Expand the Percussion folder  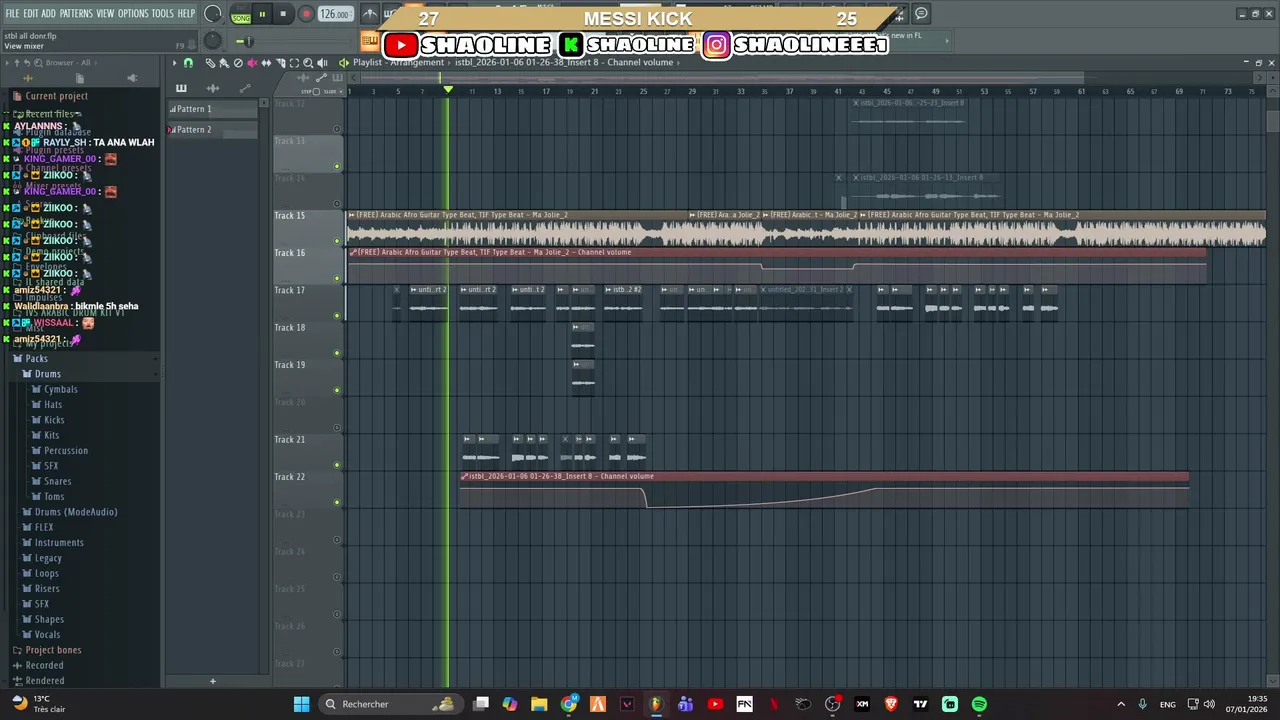coord(66,450)
